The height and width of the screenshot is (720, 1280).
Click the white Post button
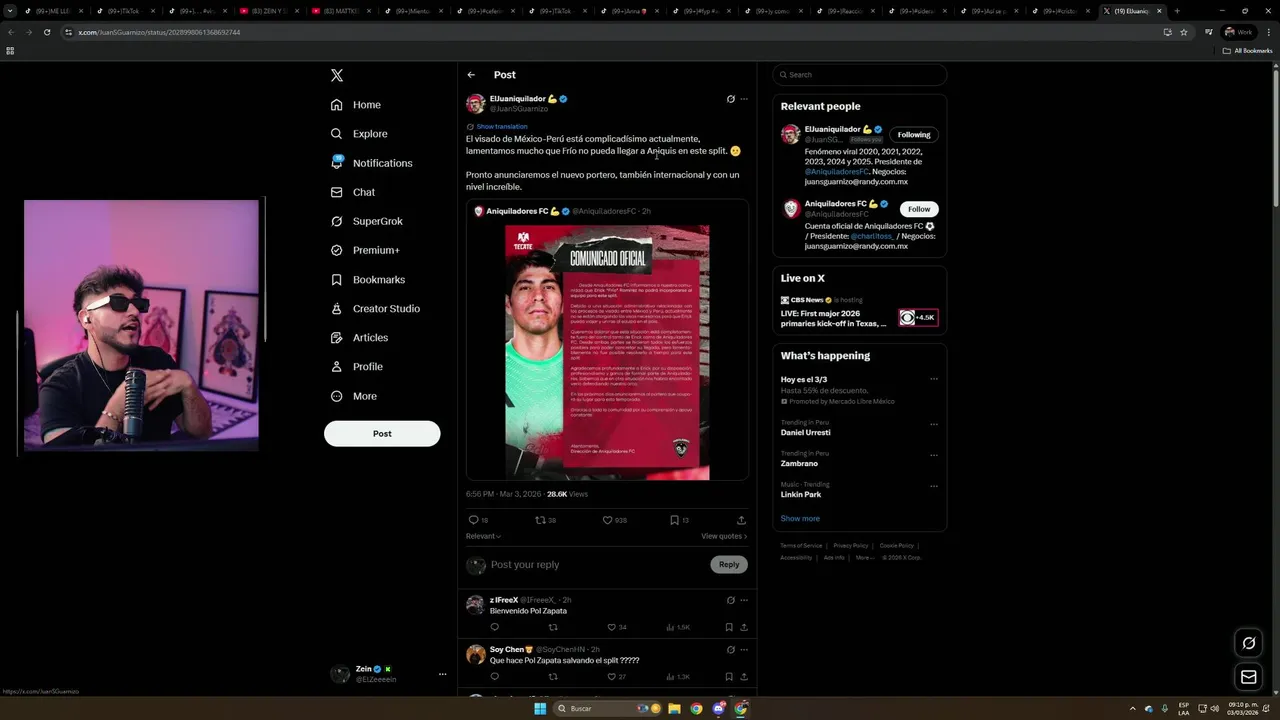click(382, 434)
